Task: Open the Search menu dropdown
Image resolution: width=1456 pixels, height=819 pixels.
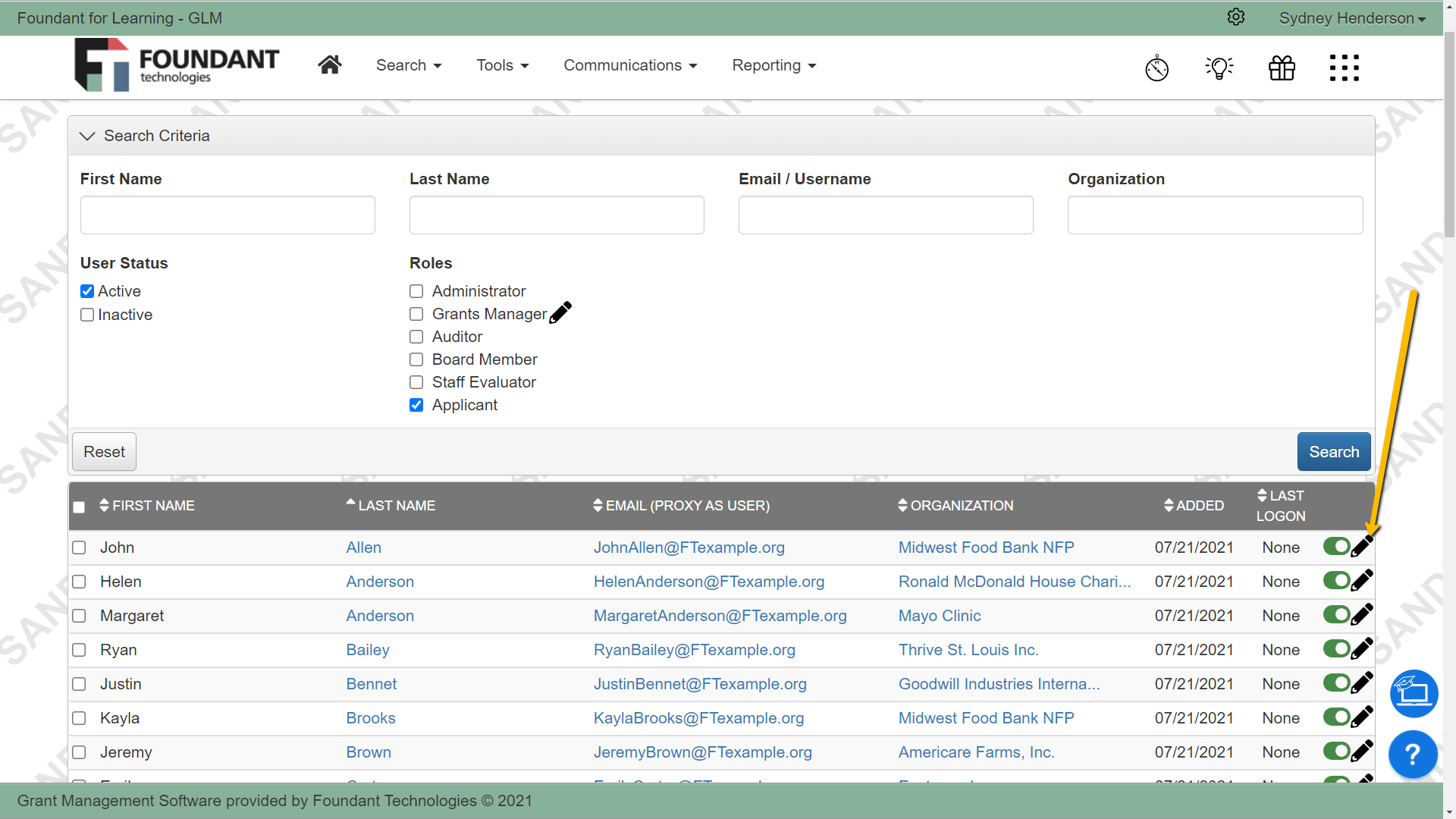Action: (409, 65)
